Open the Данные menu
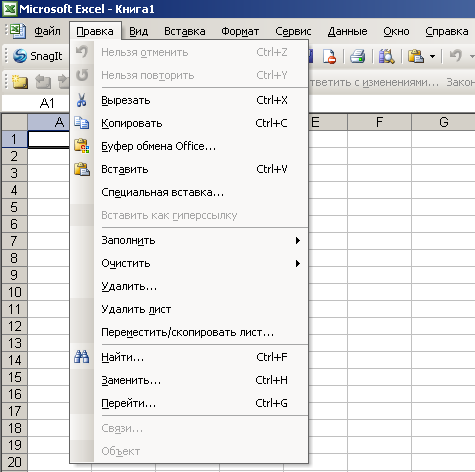The image size is (475, 472). click(x=347, y=31)
